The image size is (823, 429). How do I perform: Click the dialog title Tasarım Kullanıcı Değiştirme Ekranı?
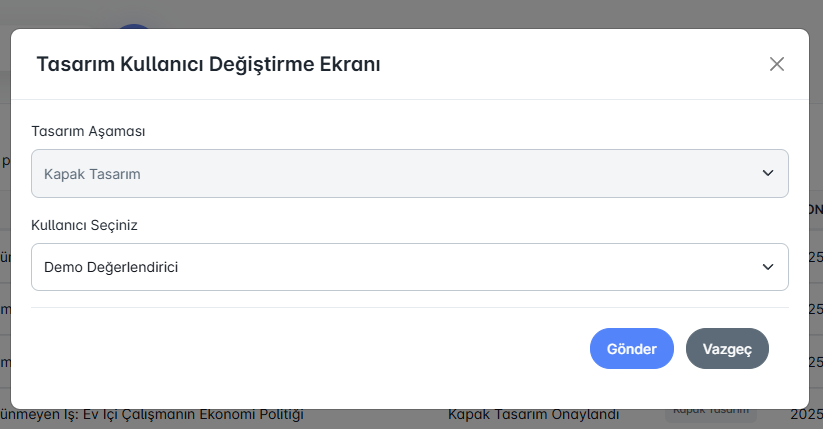tap(208, 64)
